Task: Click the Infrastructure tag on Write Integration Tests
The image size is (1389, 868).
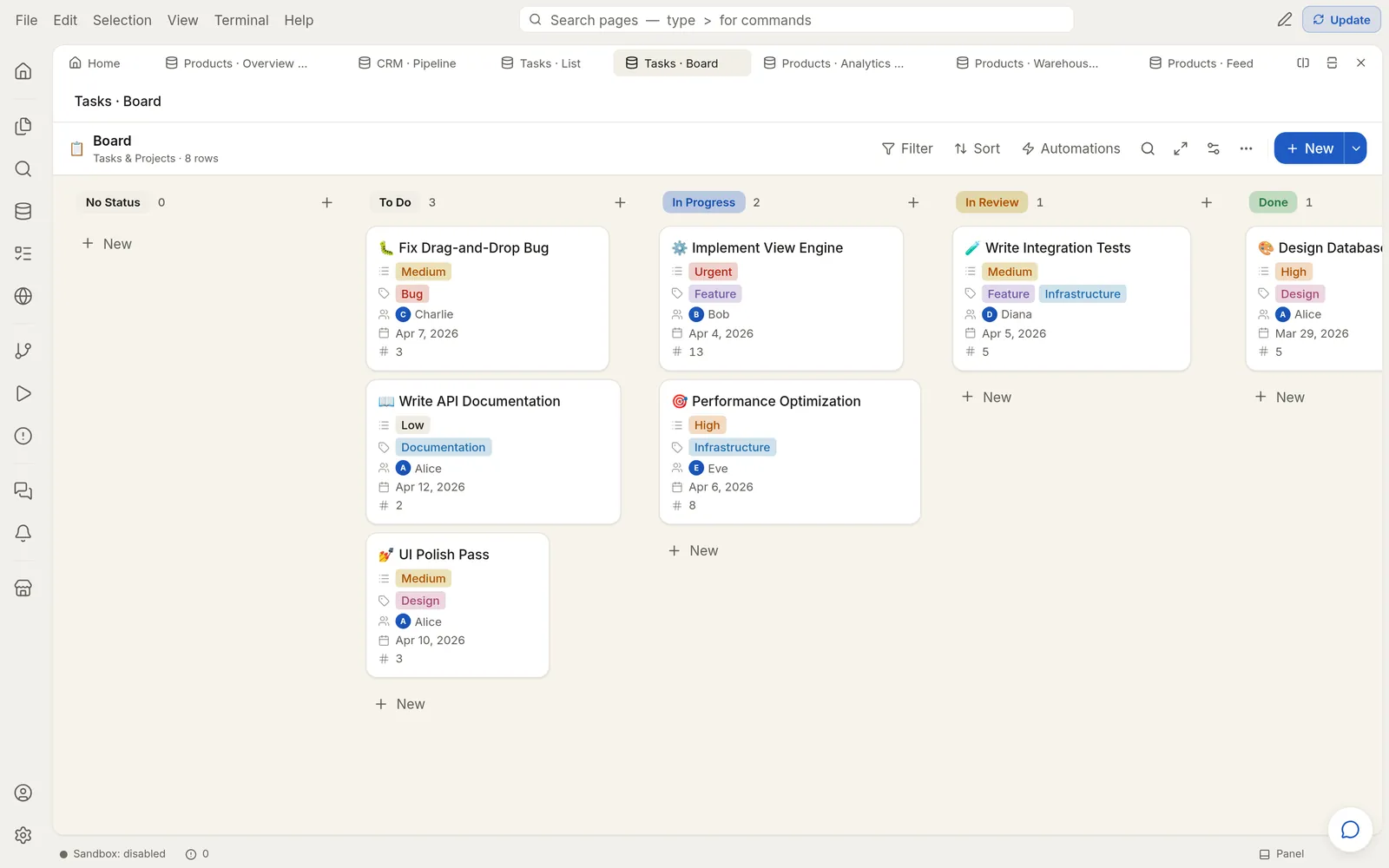Action: tap(1083, 294)
